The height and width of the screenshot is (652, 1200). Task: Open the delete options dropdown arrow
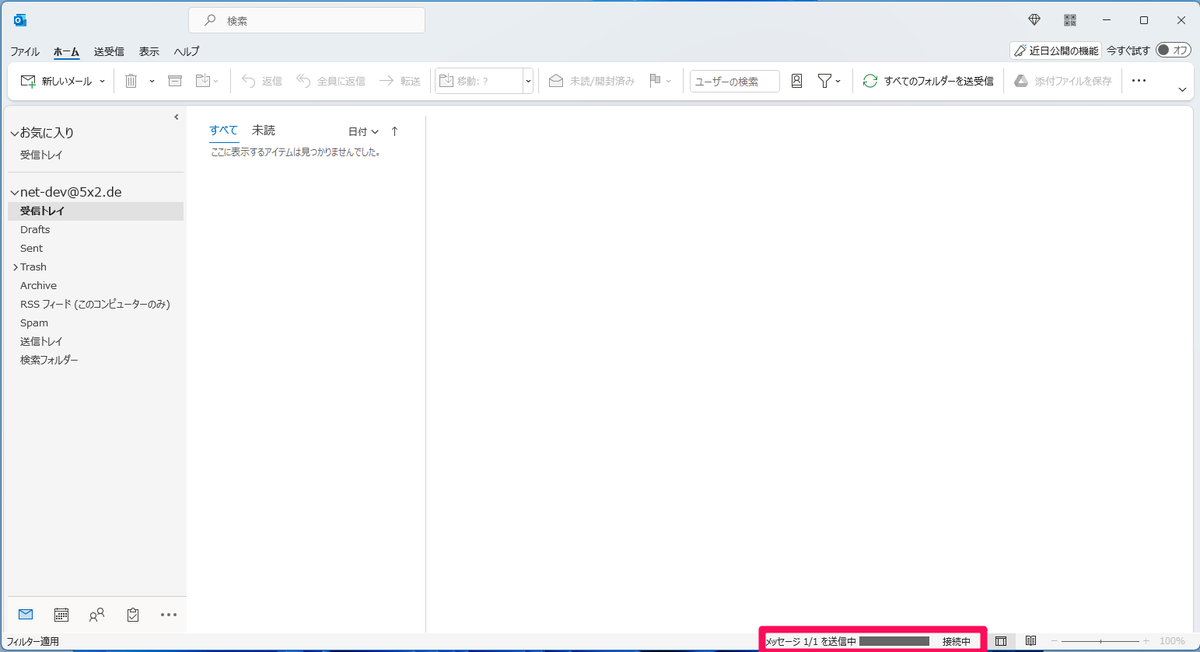(x=152, y=81)
